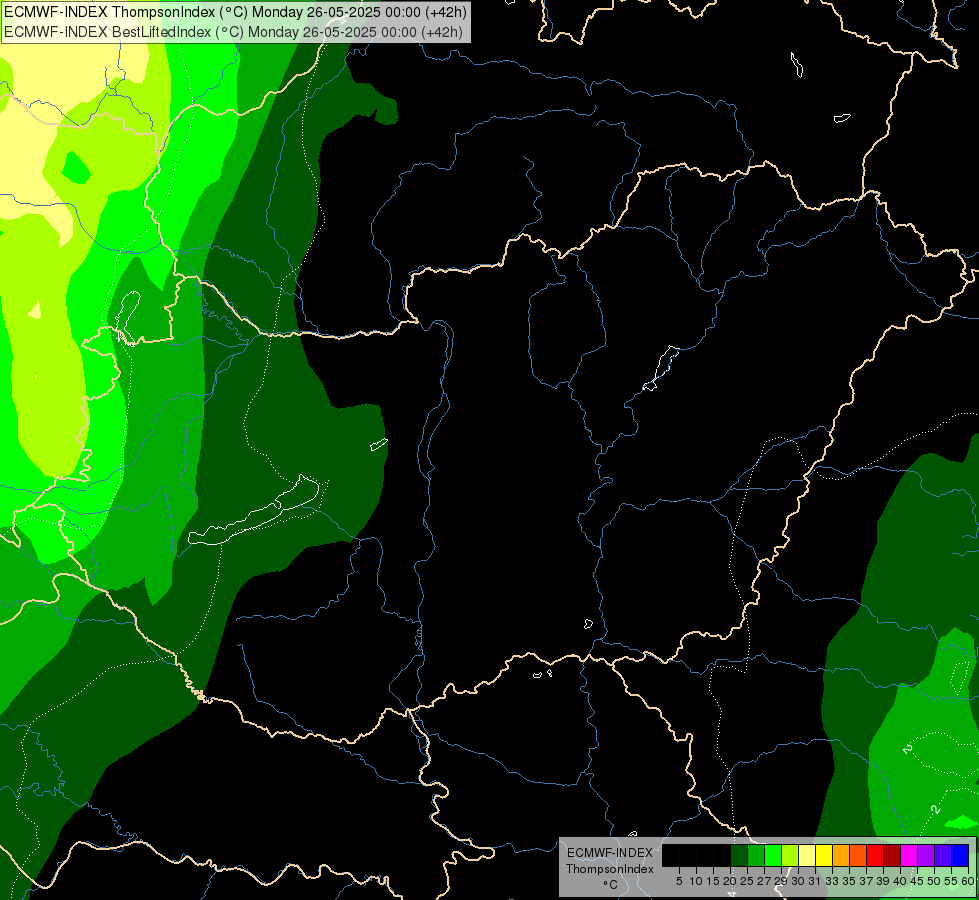979x900 pixels.
Task: Click the legend scale value 40
Action: coord(900,881)
